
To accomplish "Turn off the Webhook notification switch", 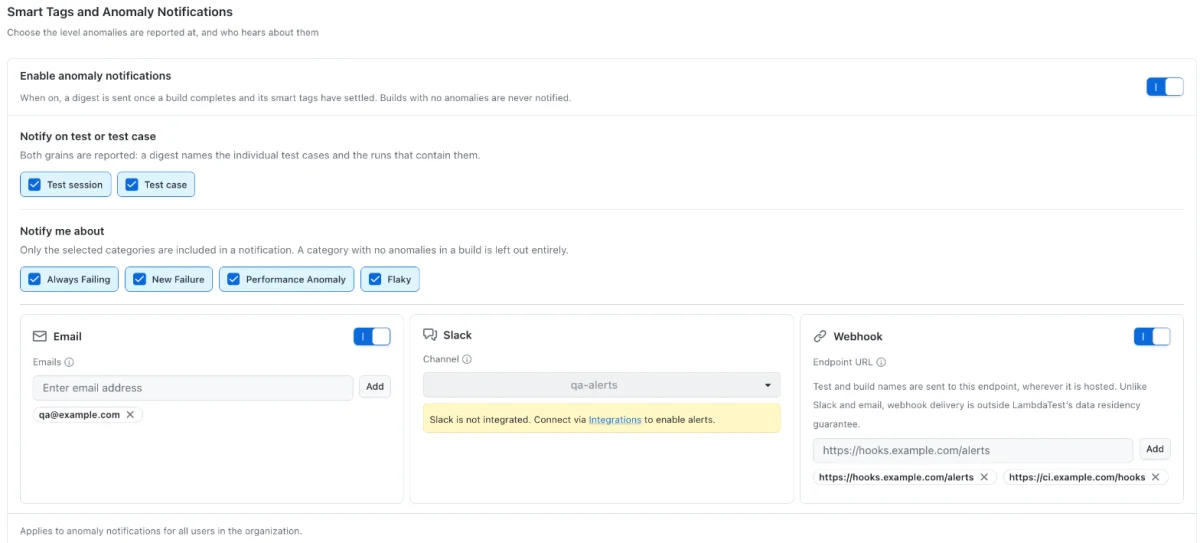I will pyautogui.click(x=1151, y=336).
